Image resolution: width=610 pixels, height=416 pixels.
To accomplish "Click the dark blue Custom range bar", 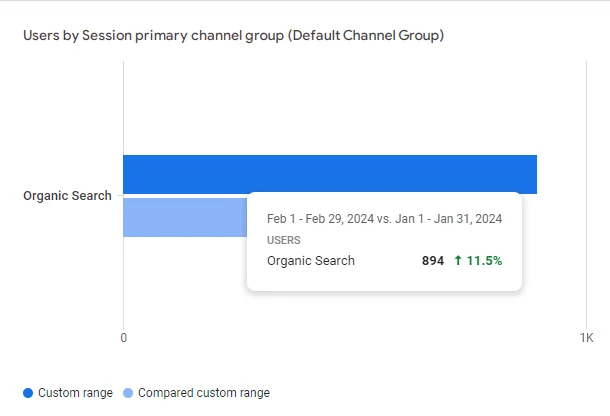I will coord(330,174).
